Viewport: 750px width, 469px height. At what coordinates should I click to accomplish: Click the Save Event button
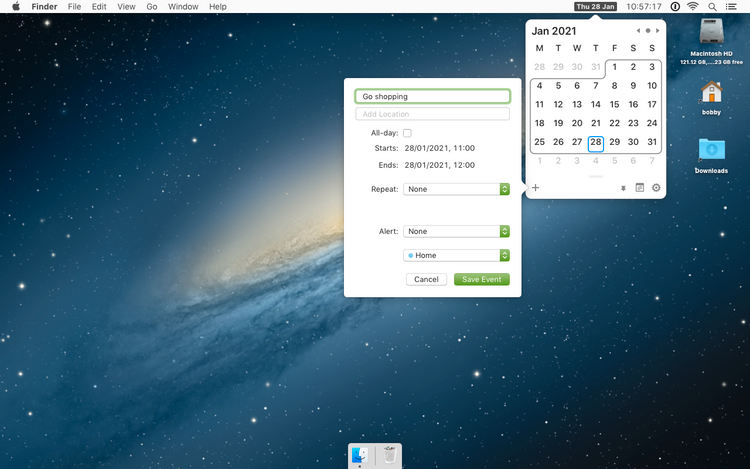point(481,279)
